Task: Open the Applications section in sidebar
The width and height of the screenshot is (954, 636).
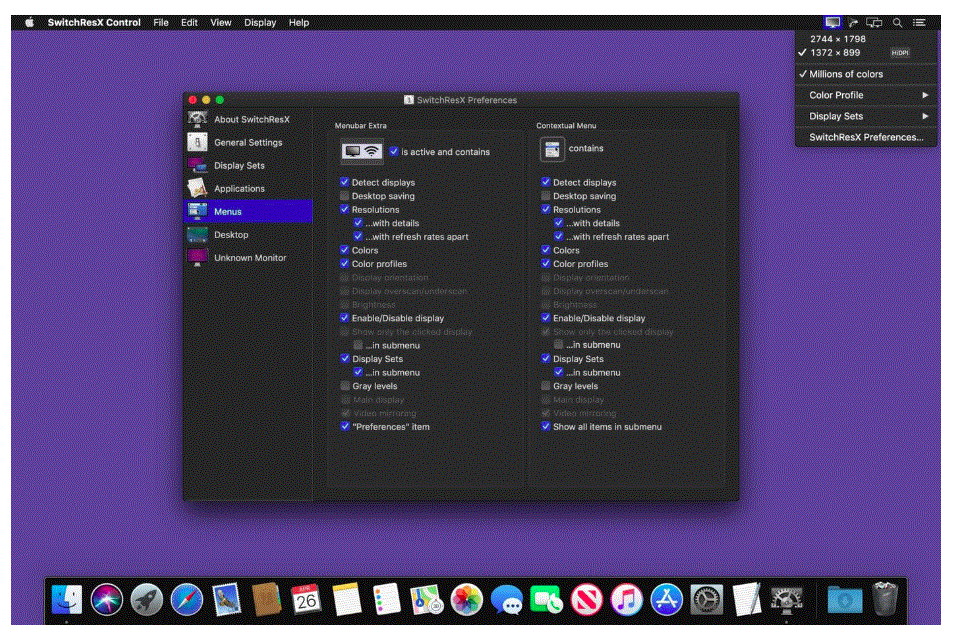Action: click(248, 189)
